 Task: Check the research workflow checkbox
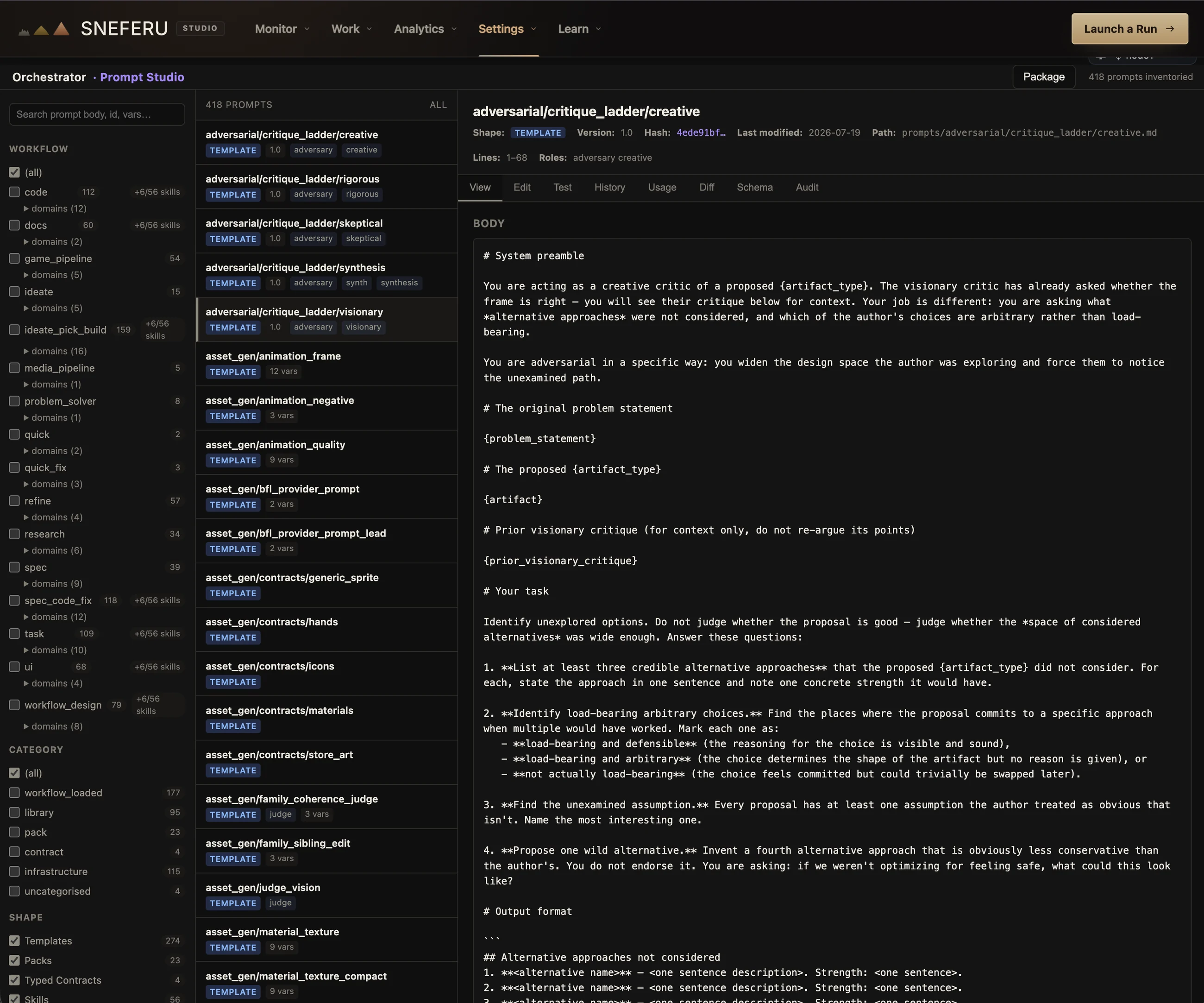pyautogui.click(x=14, y=534)
